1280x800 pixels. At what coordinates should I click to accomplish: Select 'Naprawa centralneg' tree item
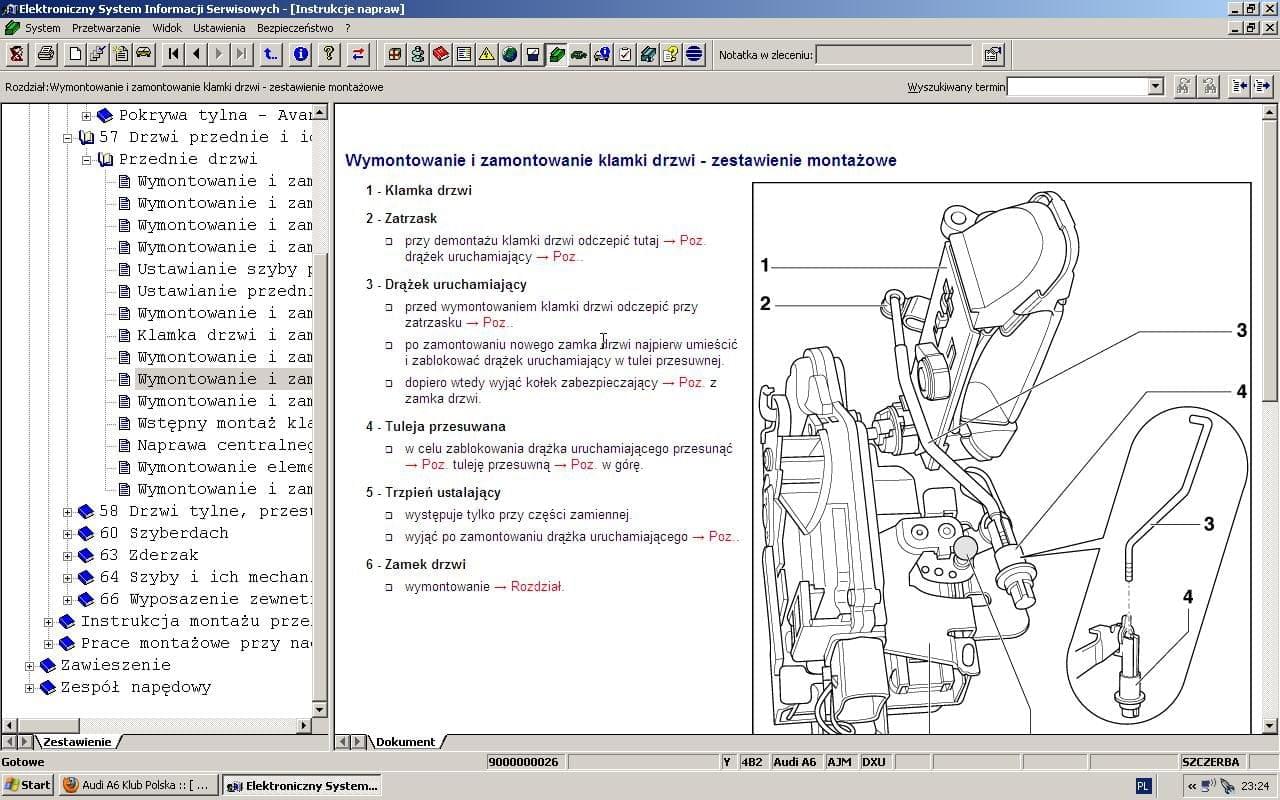224,446
